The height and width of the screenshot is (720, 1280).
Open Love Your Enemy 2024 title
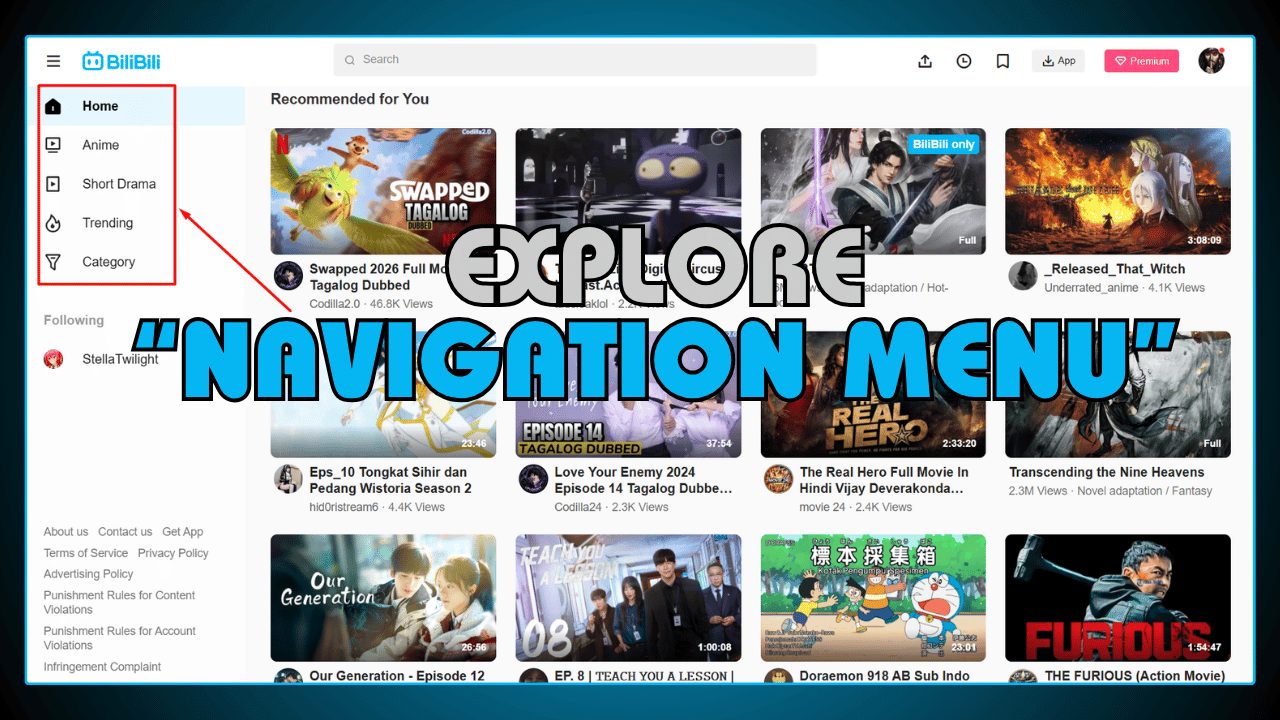(643, 480)
